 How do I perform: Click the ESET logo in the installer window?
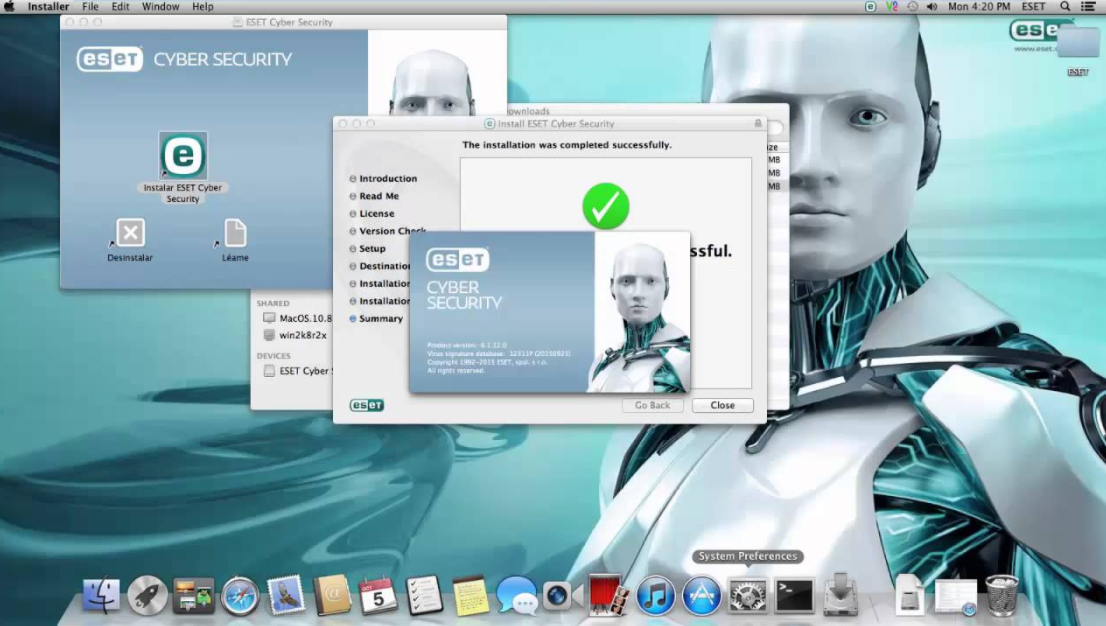[367, 405]
